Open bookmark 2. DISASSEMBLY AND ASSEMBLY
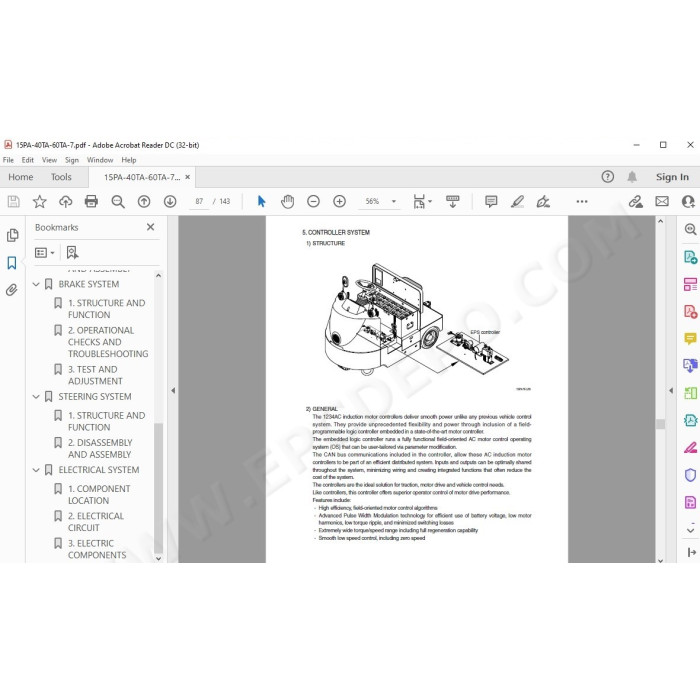 point(100,449)
